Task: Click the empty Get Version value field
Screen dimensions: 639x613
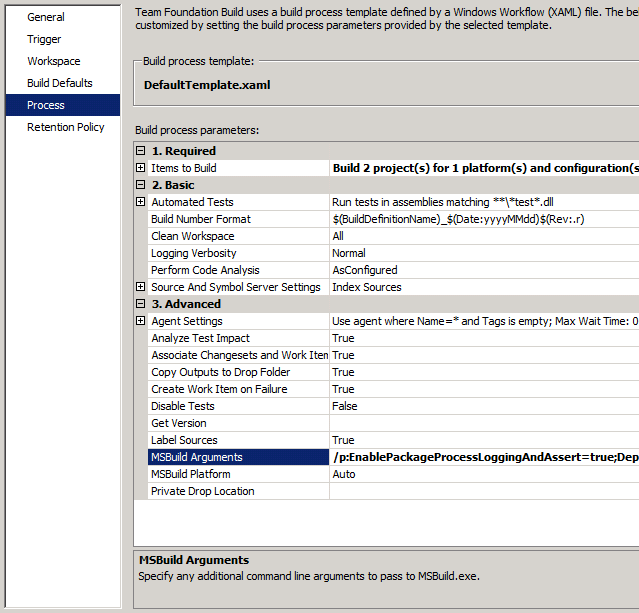Action: point(484,423)
